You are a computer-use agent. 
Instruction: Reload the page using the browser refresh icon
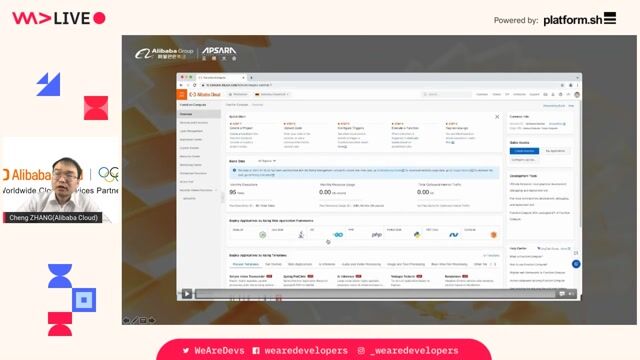coord(195,85)
